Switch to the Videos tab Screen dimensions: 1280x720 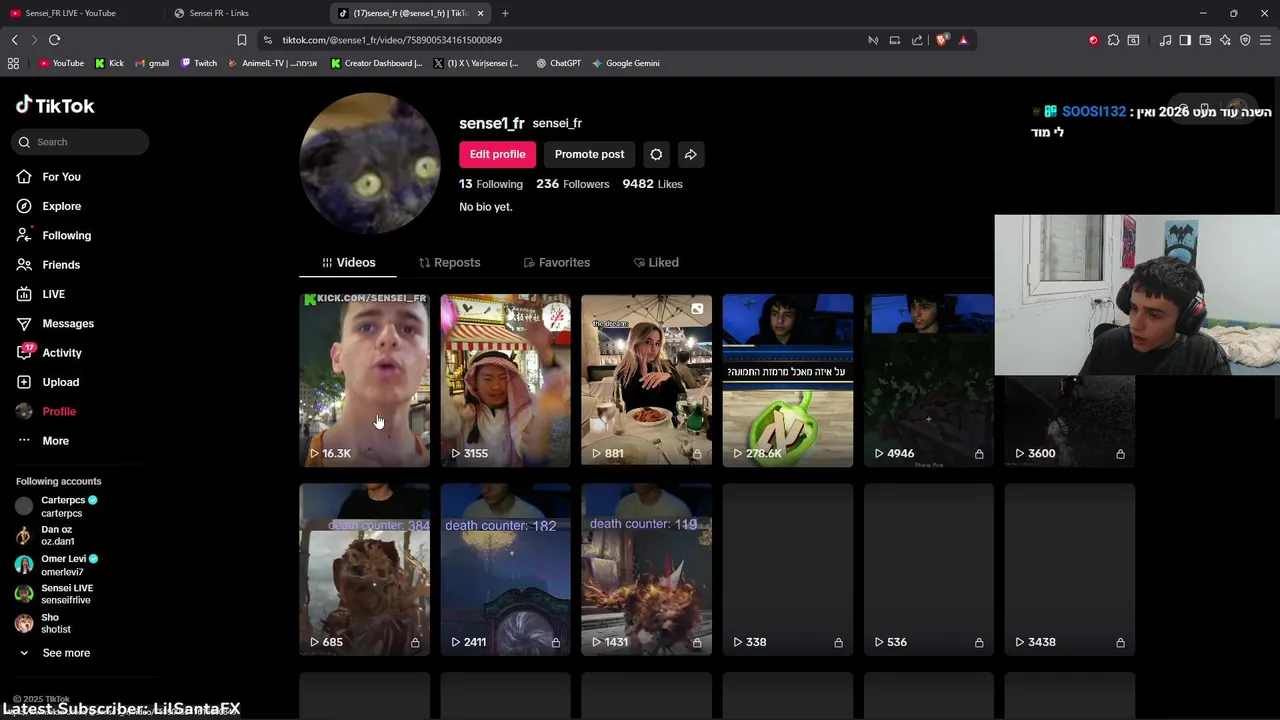pyautogui.click(x=348, y=262)
